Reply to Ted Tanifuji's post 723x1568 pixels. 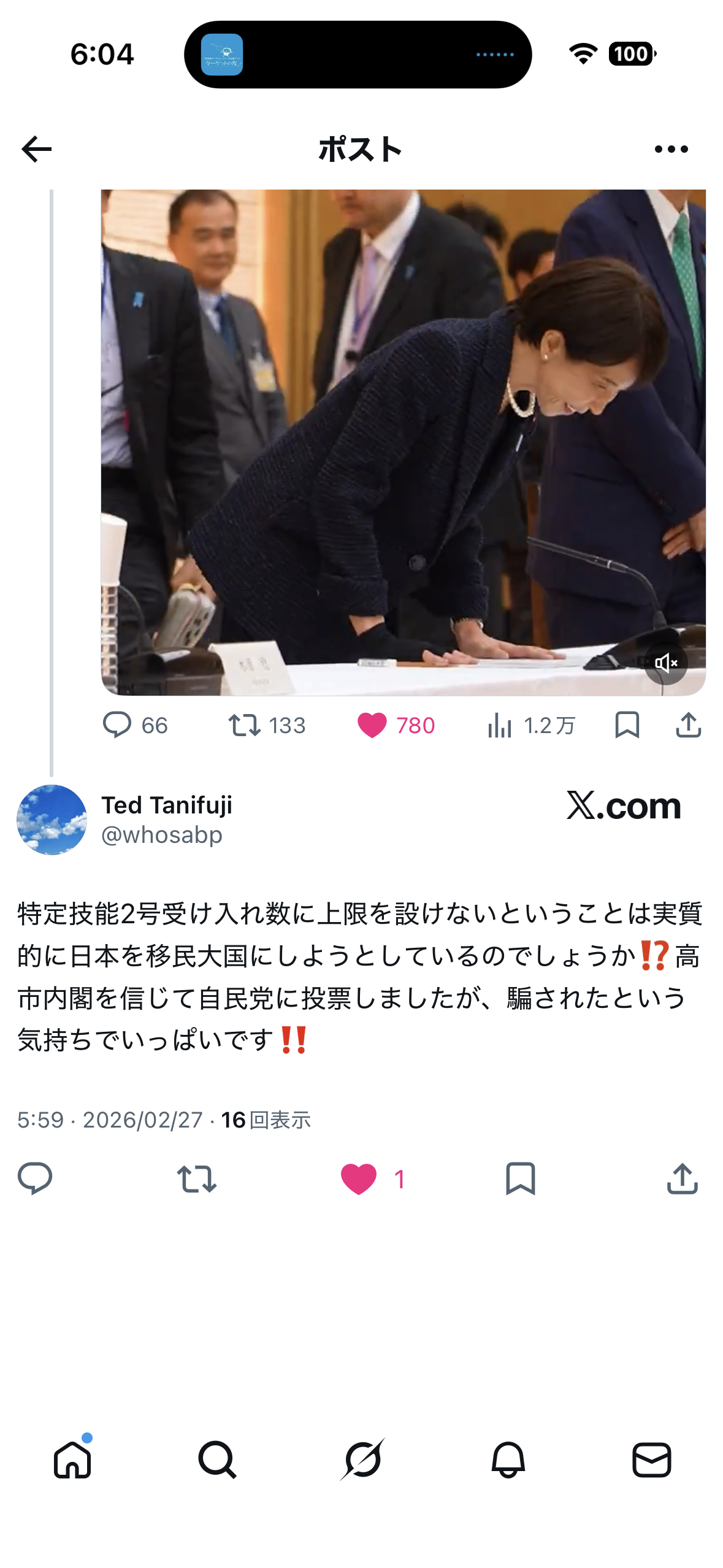point(35,1178)
